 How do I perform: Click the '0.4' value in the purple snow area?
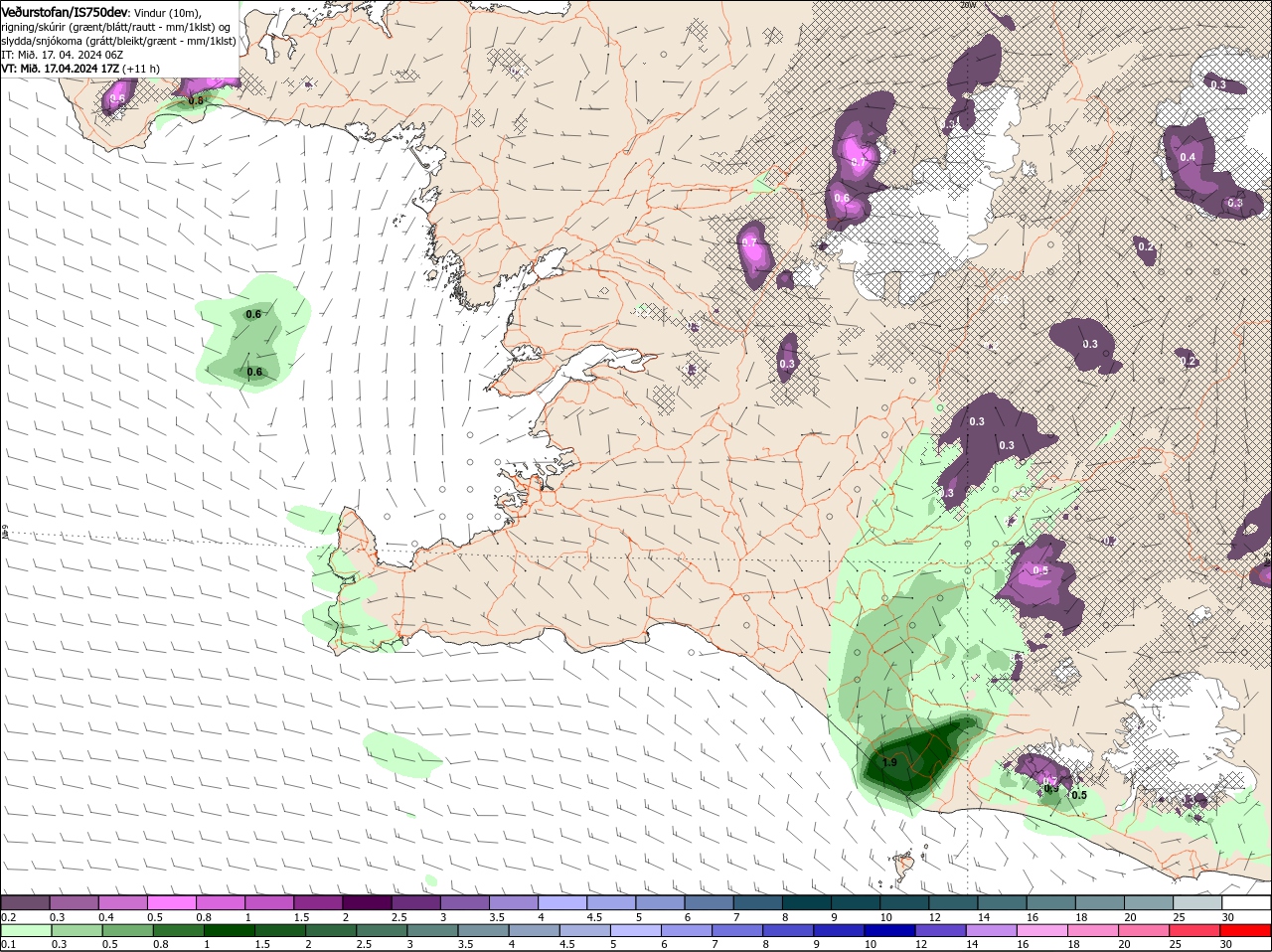(x=1188, y=157)
